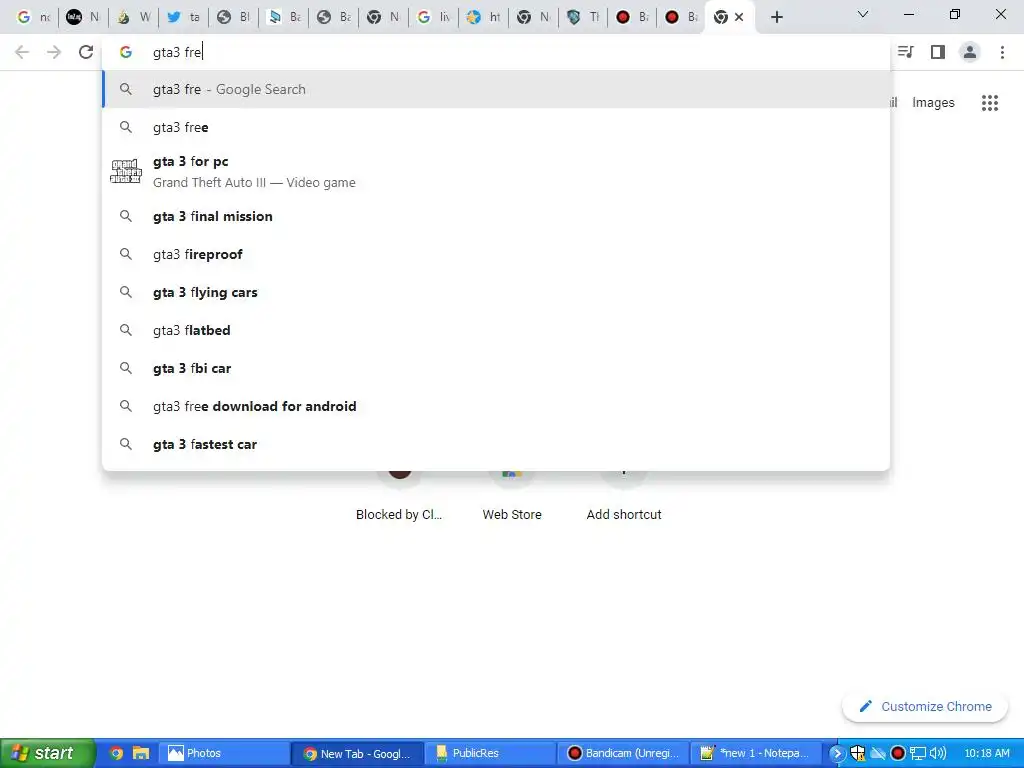Reload the page with the refresh icon
1024x768 pixels.
click(86, 52)
